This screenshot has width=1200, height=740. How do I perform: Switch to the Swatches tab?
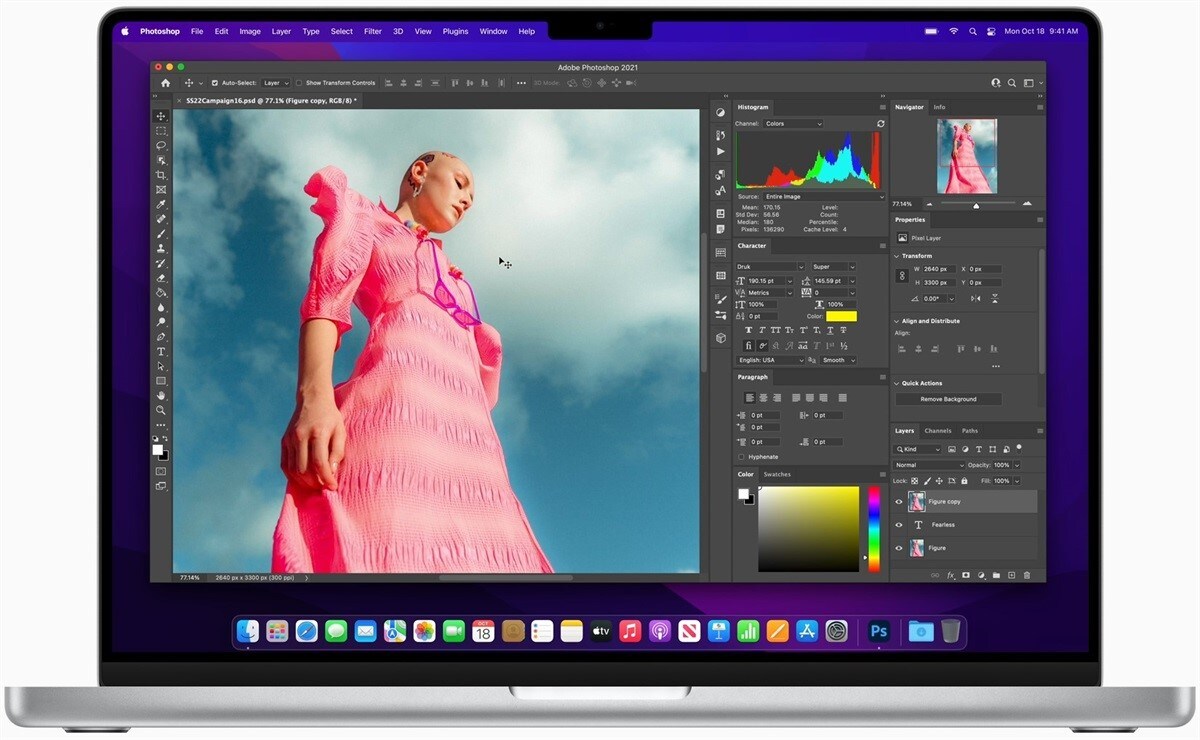777,475
